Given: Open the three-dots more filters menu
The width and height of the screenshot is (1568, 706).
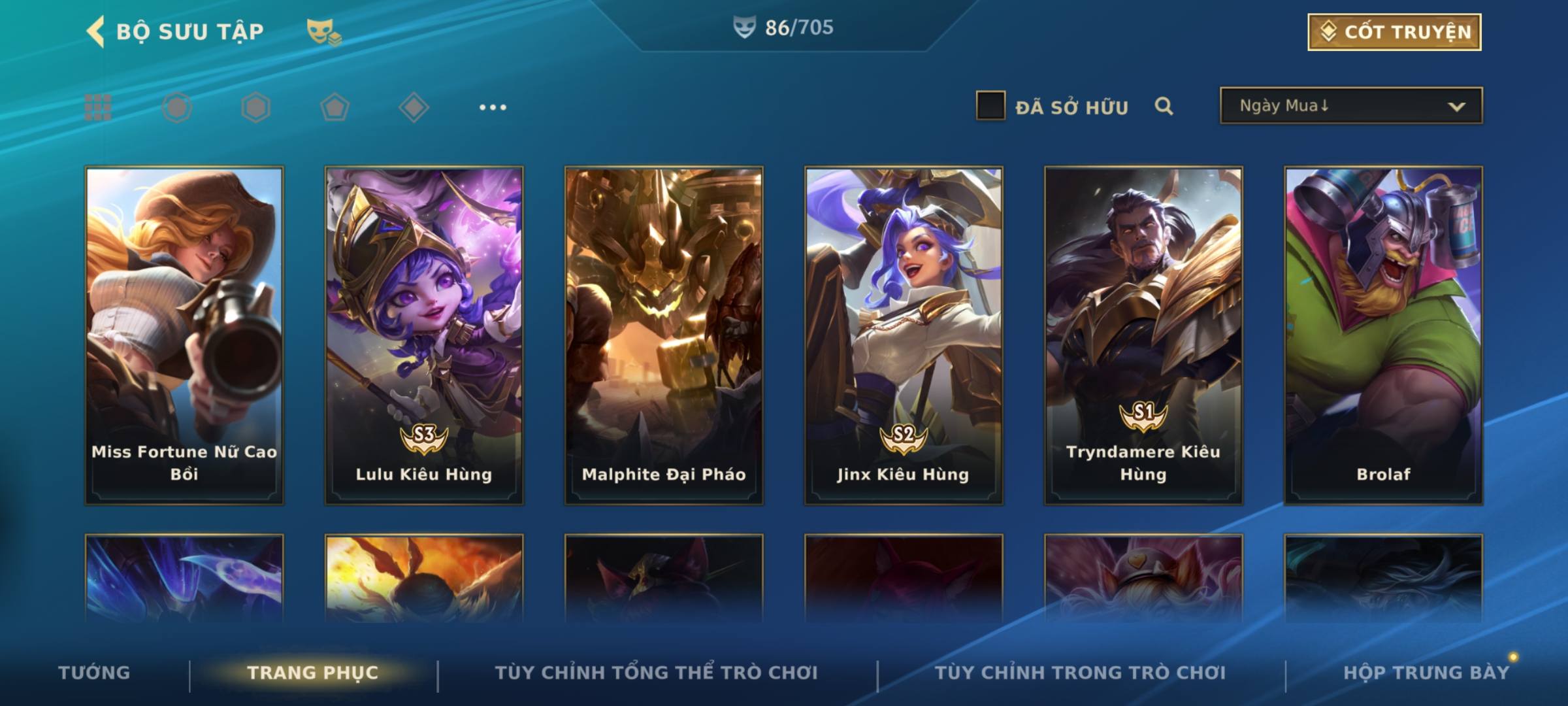Looking at the screenshot, I should 493,107.
